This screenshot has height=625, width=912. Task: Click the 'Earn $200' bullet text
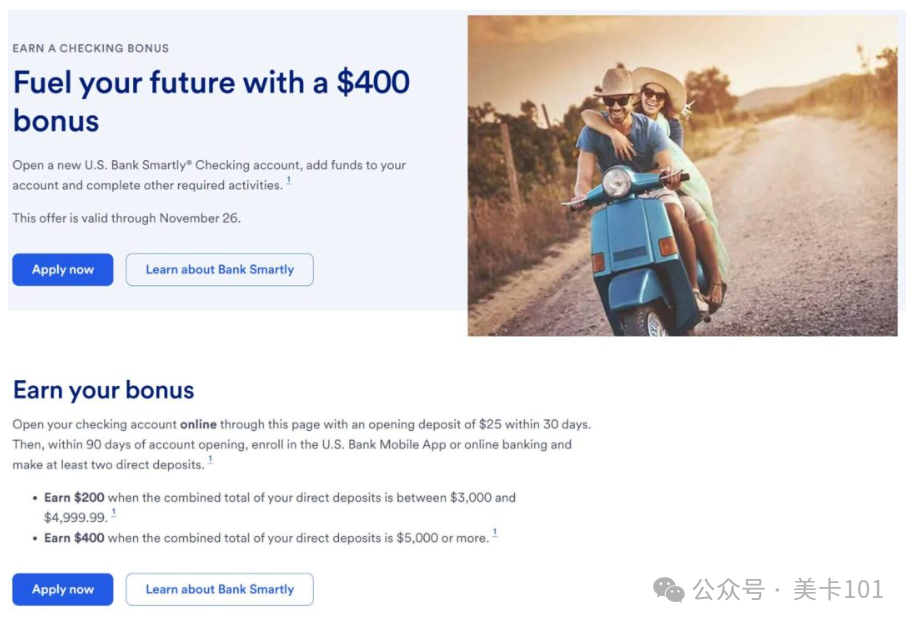pyautogui.click(x=74, y=498)
